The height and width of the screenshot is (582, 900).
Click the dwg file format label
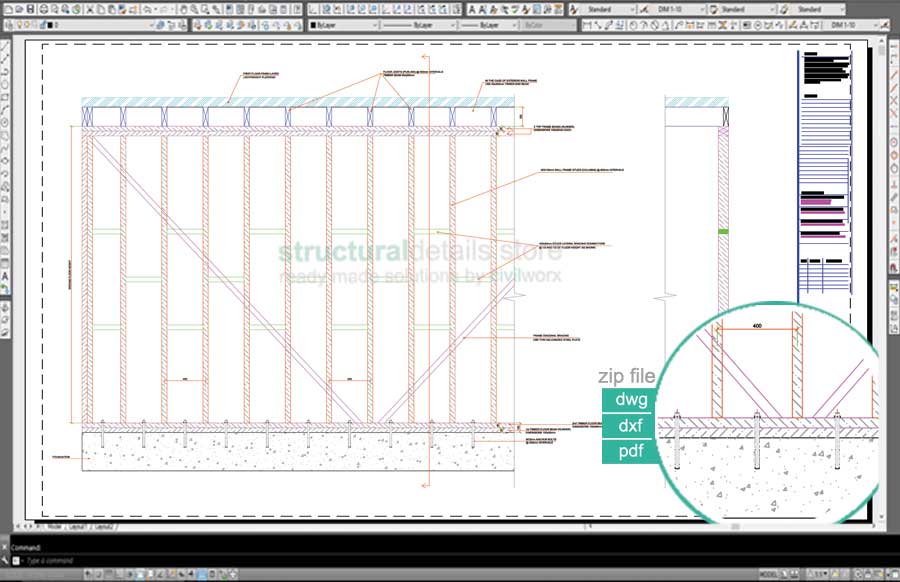(x=629, y=399)
